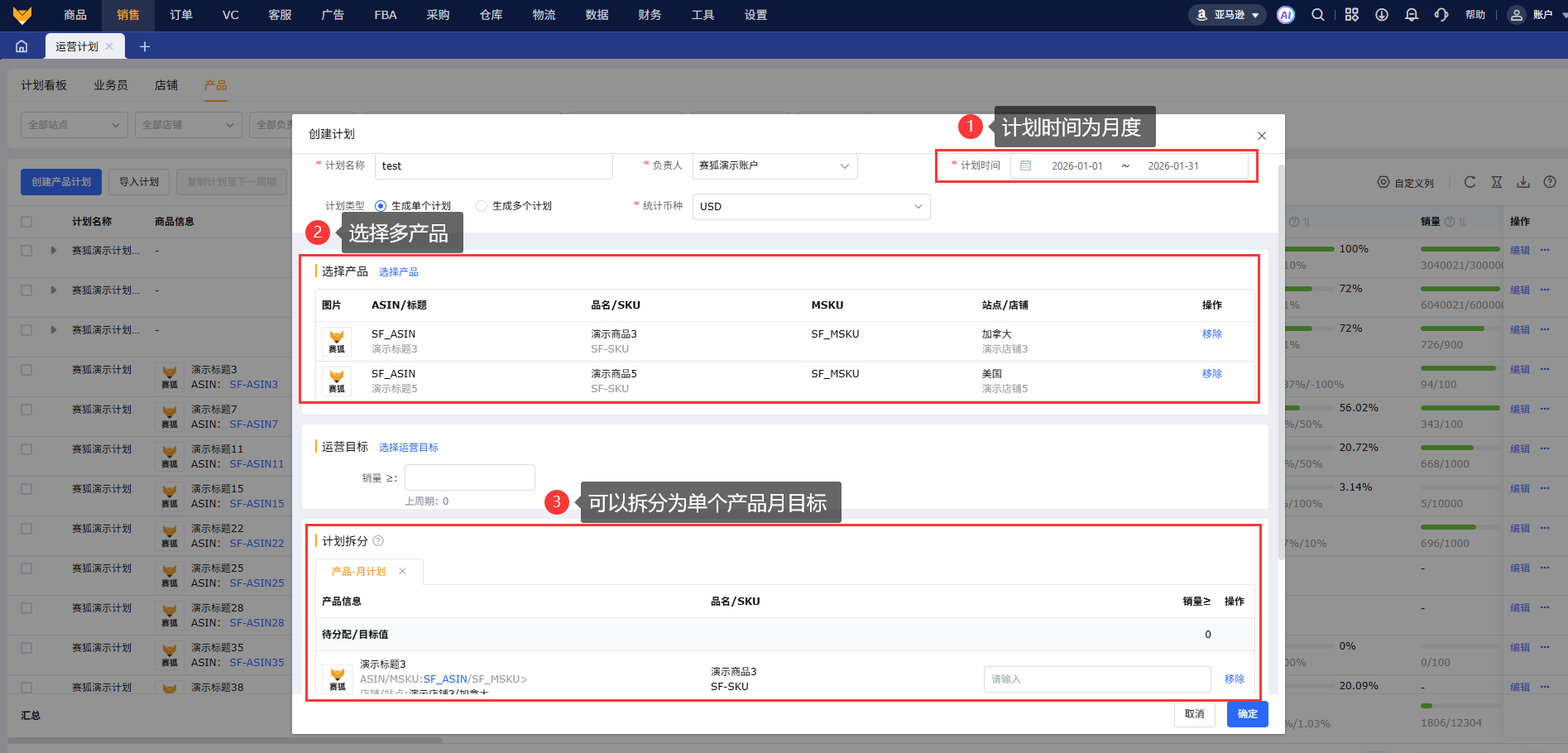
Task: Close the 产品-月计划 tab
Action: (402, 571)
